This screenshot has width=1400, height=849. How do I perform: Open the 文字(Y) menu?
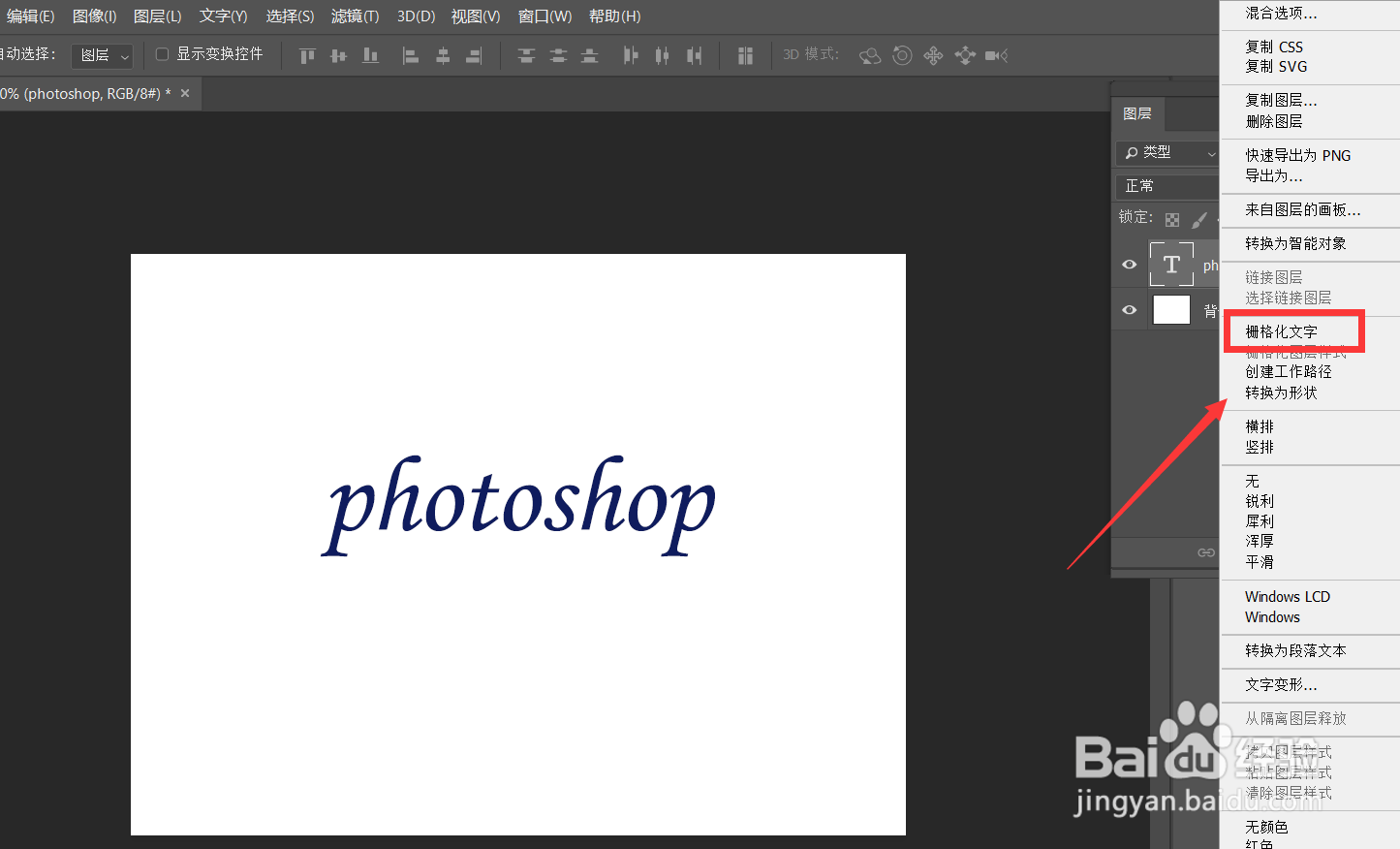[x=223, y=16]
